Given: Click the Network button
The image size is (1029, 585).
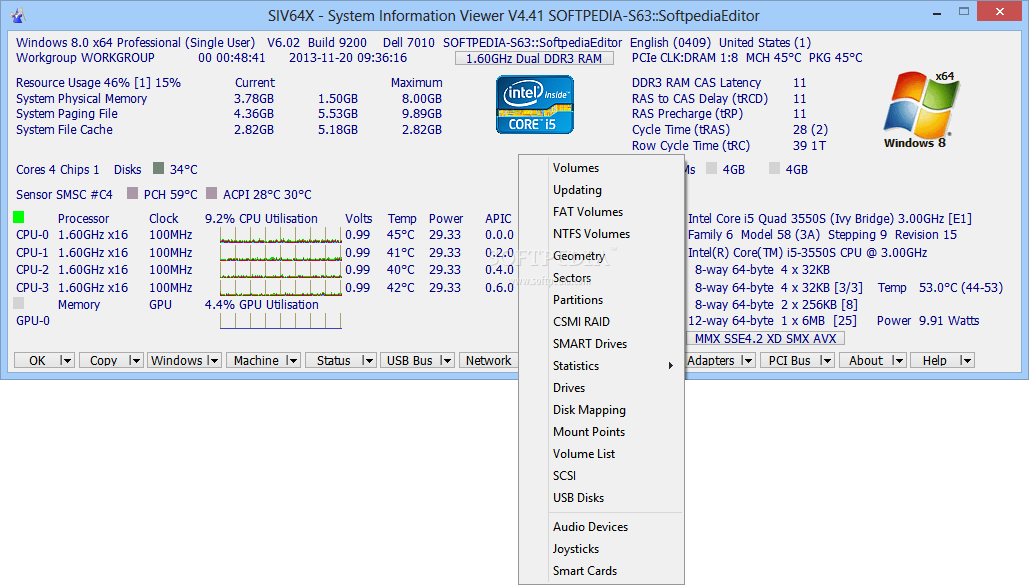Looking at the screenshot, I should click(x=489, y=360).
